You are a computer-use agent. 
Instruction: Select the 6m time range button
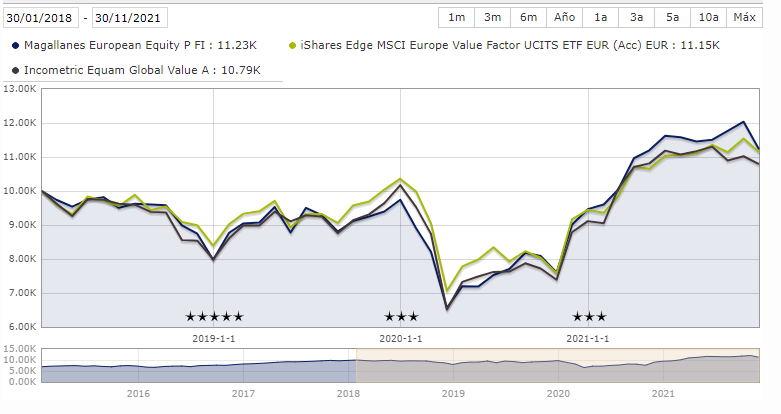click(x=528, y=17)
